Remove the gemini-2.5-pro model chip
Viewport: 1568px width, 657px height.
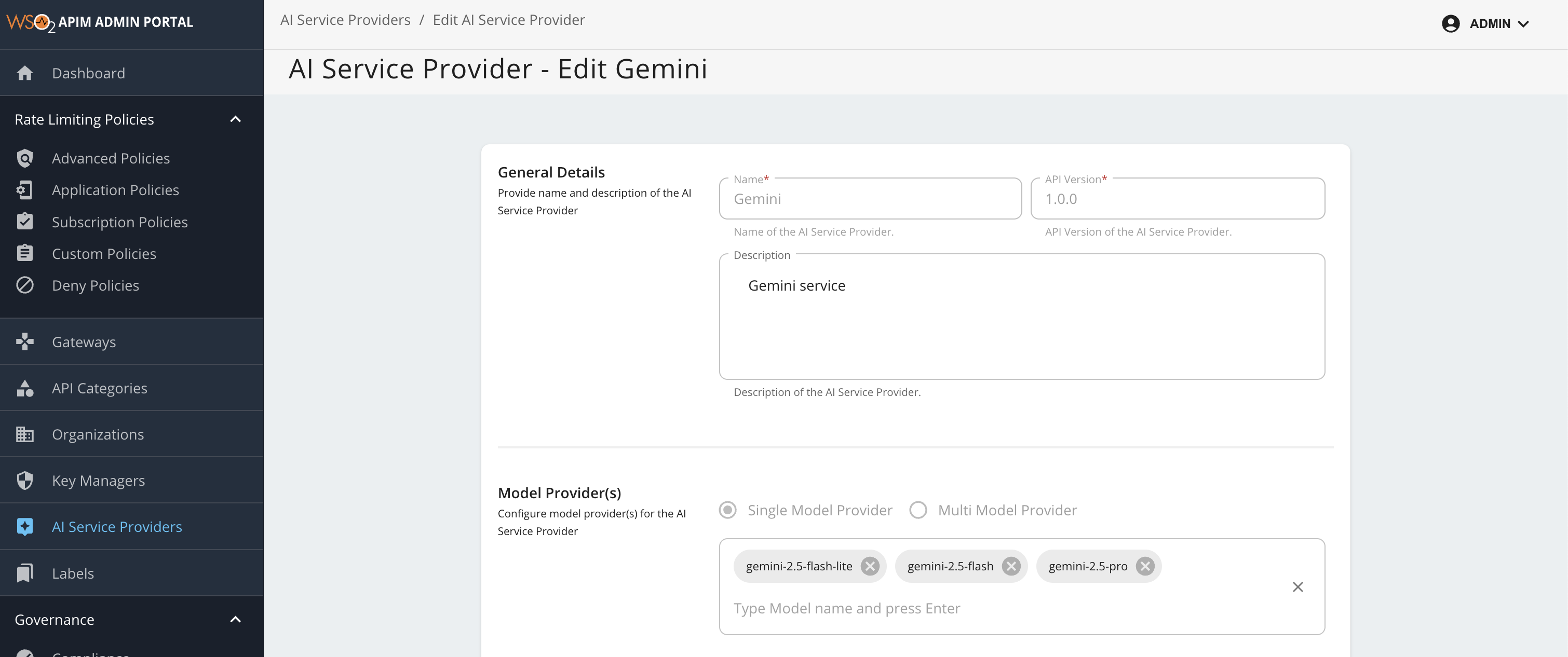coord(1145,566)
